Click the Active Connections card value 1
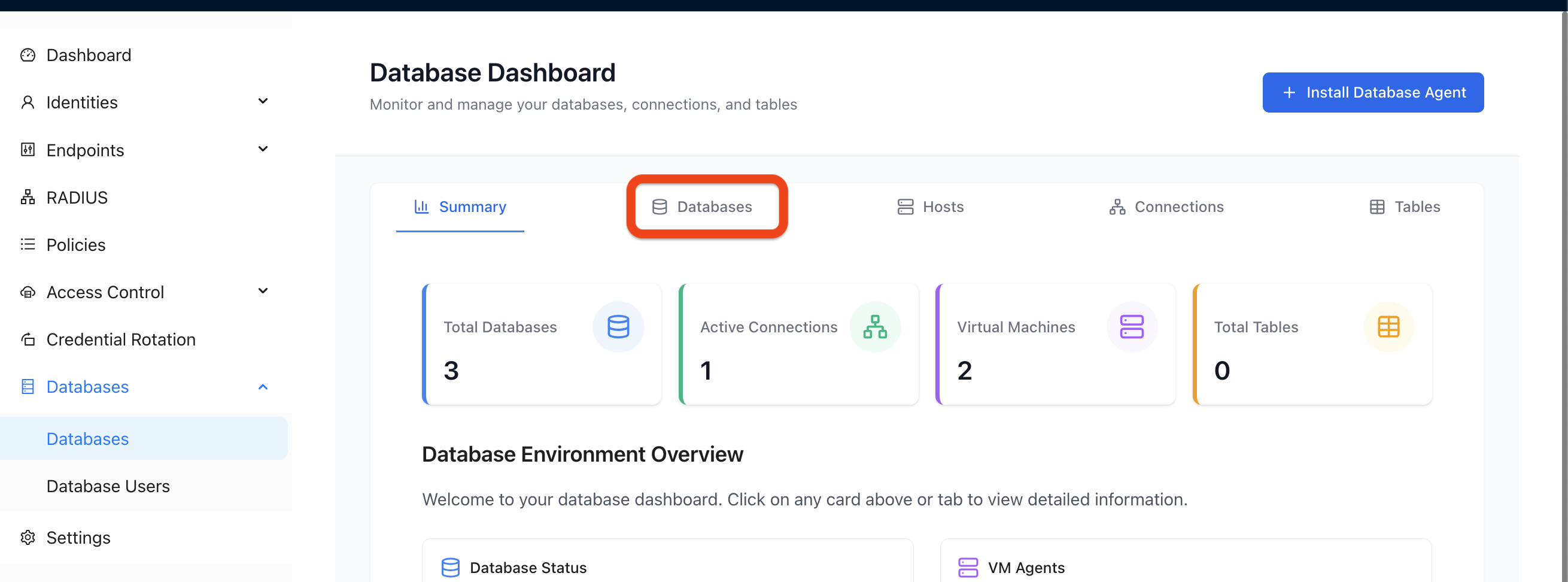The height and width of the screenshot is (582, 1568). (706, 371)
